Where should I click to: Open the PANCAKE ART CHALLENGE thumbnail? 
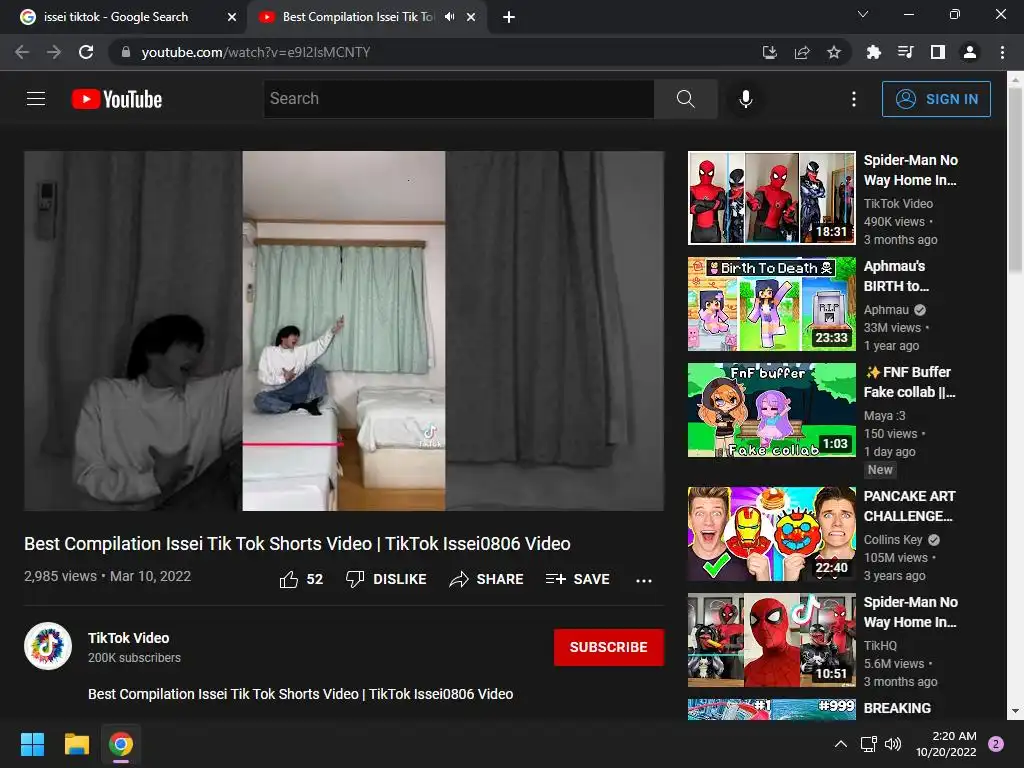[x=771, y=534]
